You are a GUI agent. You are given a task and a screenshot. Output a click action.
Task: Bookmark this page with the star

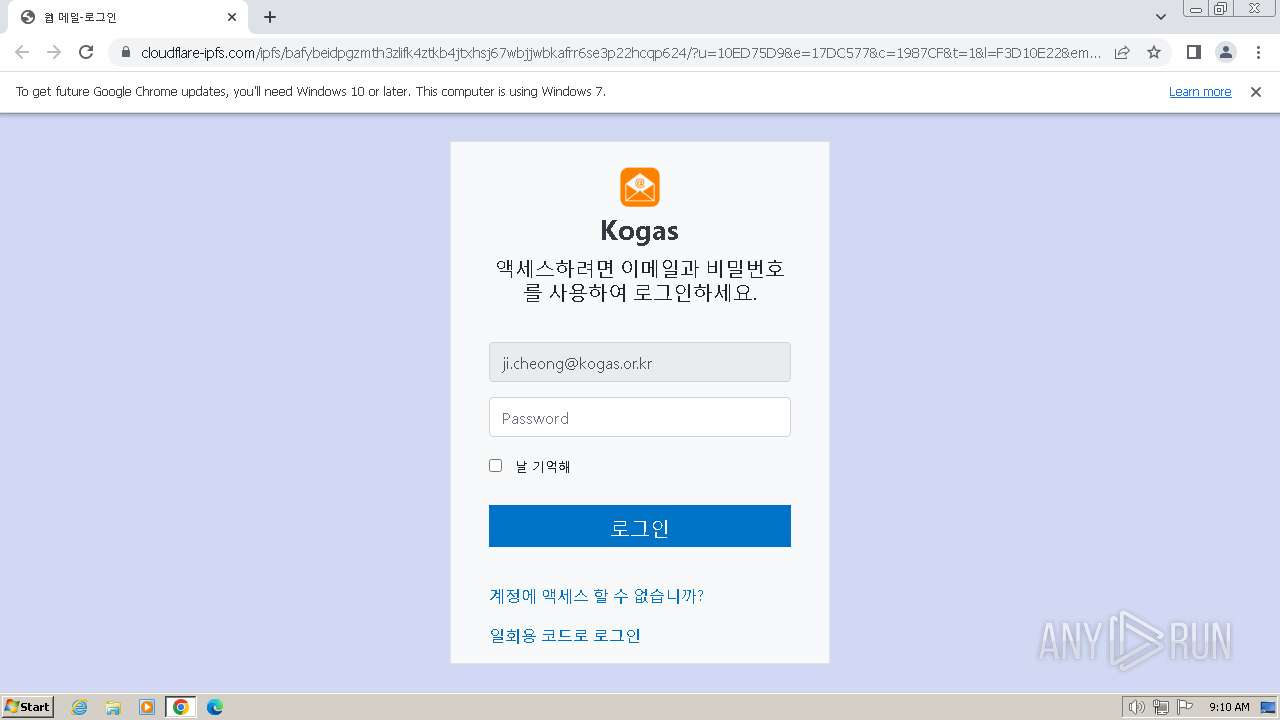click(1154, 52)
